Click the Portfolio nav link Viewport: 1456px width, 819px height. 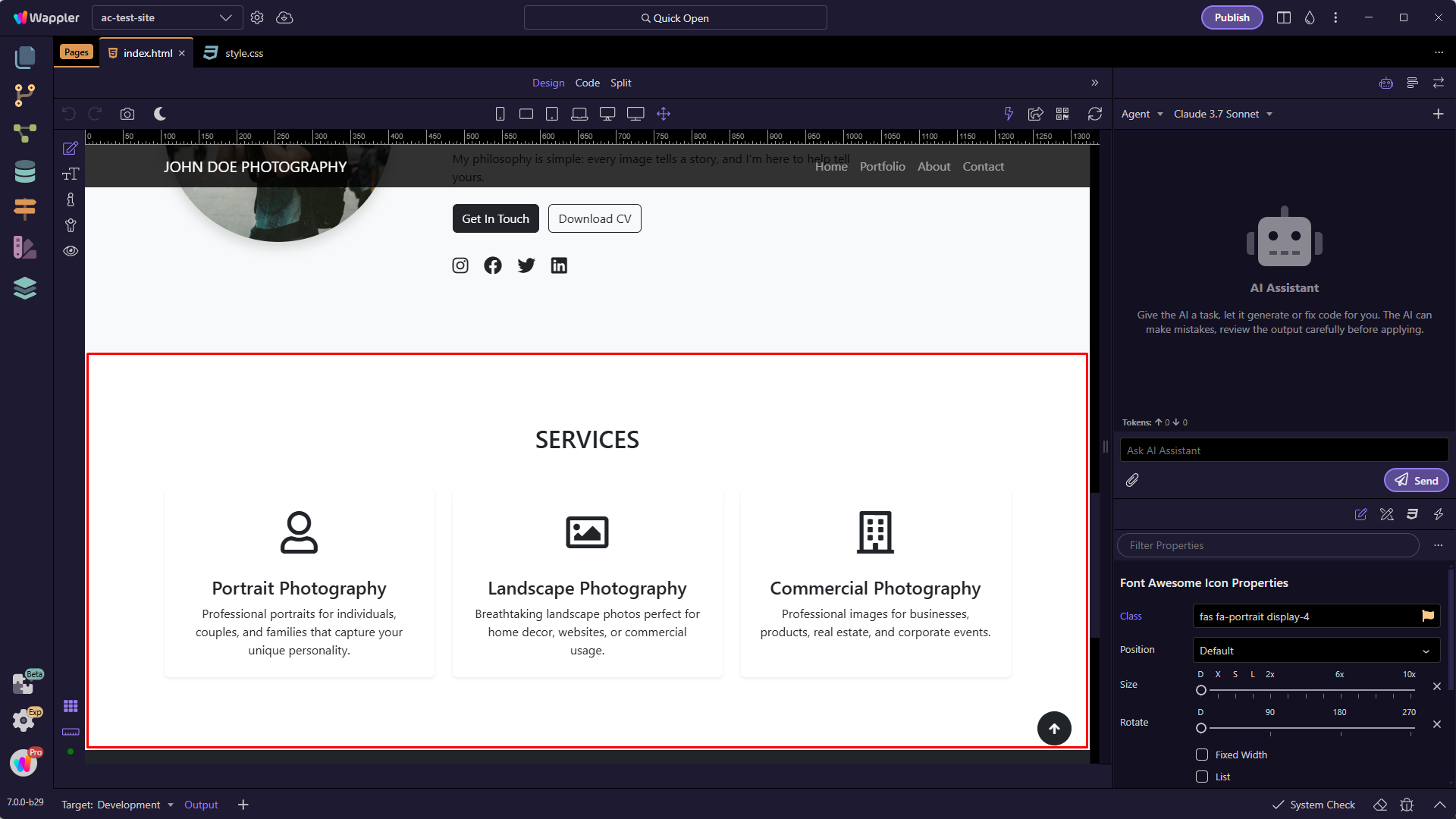882,166
